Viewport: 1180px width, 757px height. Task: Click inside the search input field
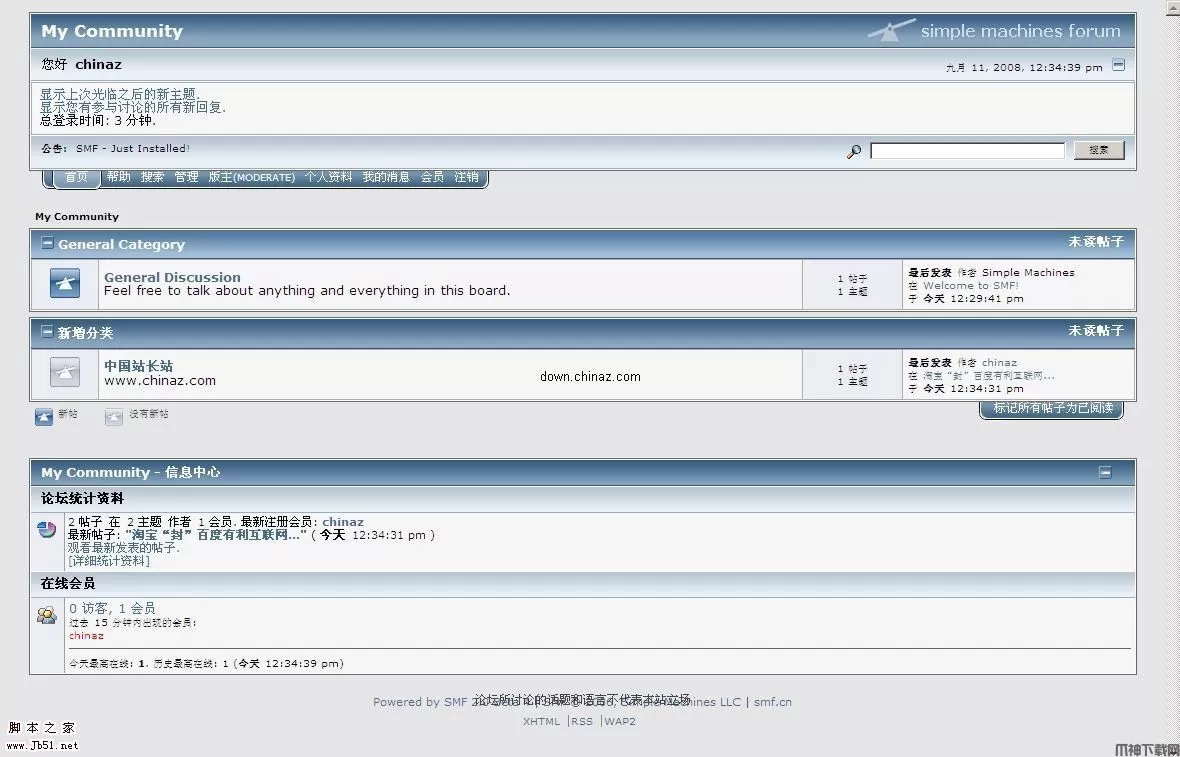pos(967,150)
